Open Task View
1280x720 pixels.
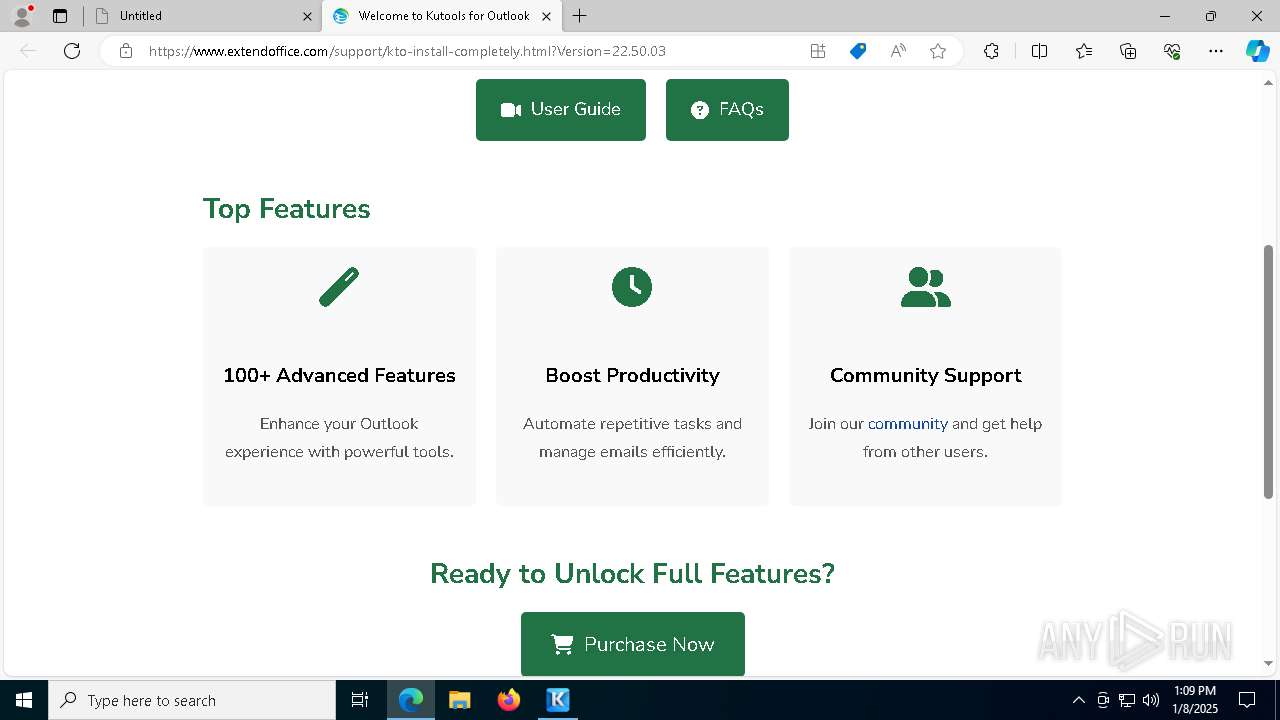coord(360,700)
